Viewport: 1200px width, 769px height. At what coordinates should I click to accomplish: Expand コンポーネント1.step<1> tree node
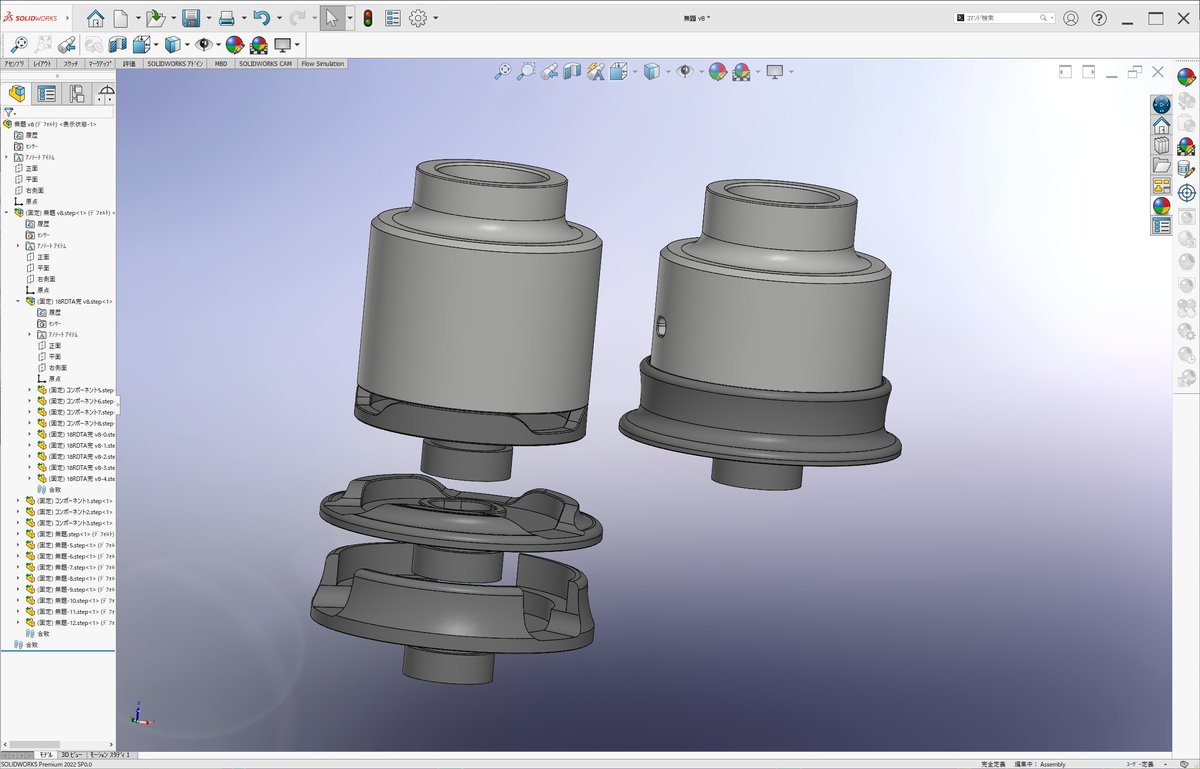tap(18, 500)
